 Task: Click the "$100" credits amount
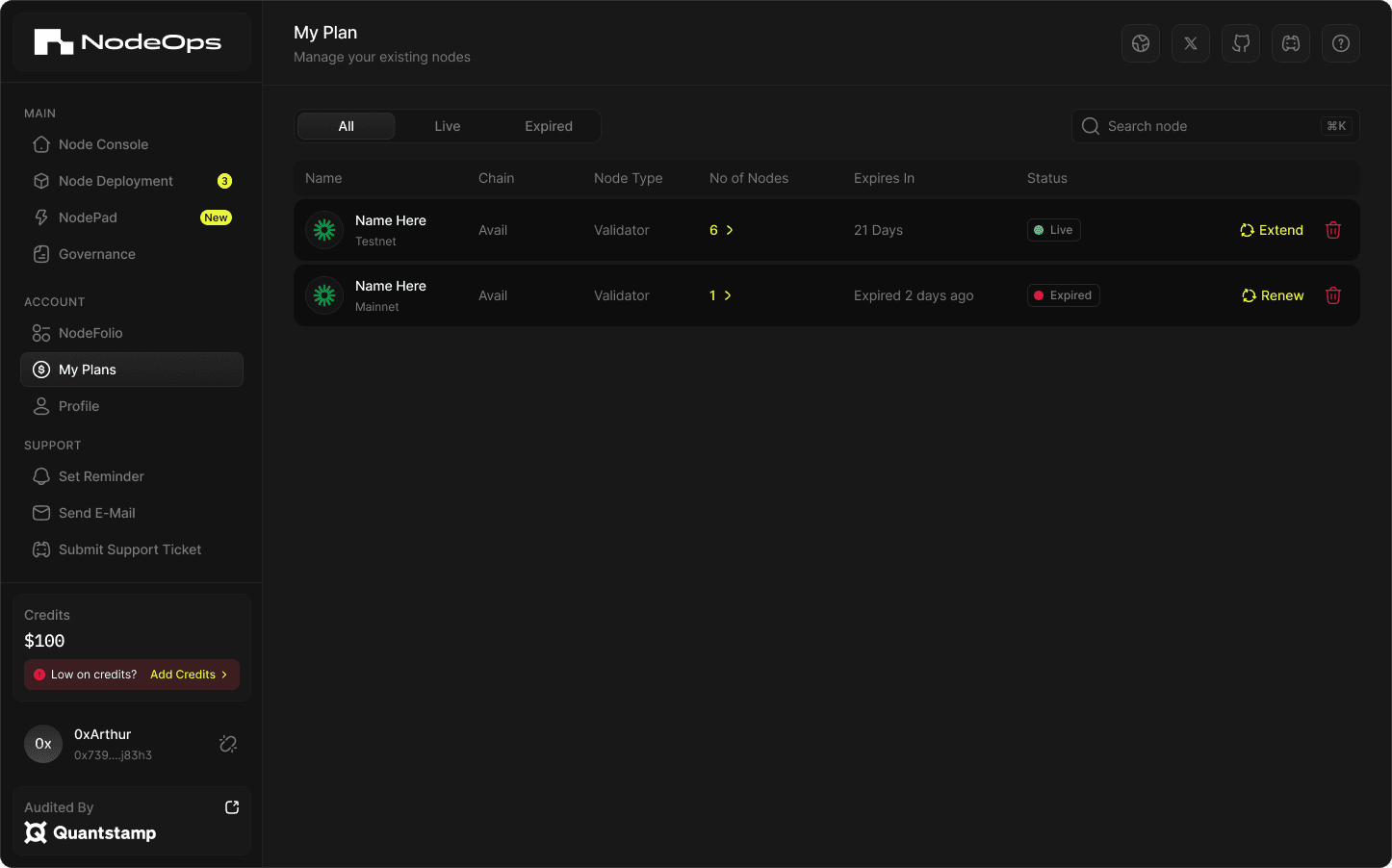tap(44, 641)
